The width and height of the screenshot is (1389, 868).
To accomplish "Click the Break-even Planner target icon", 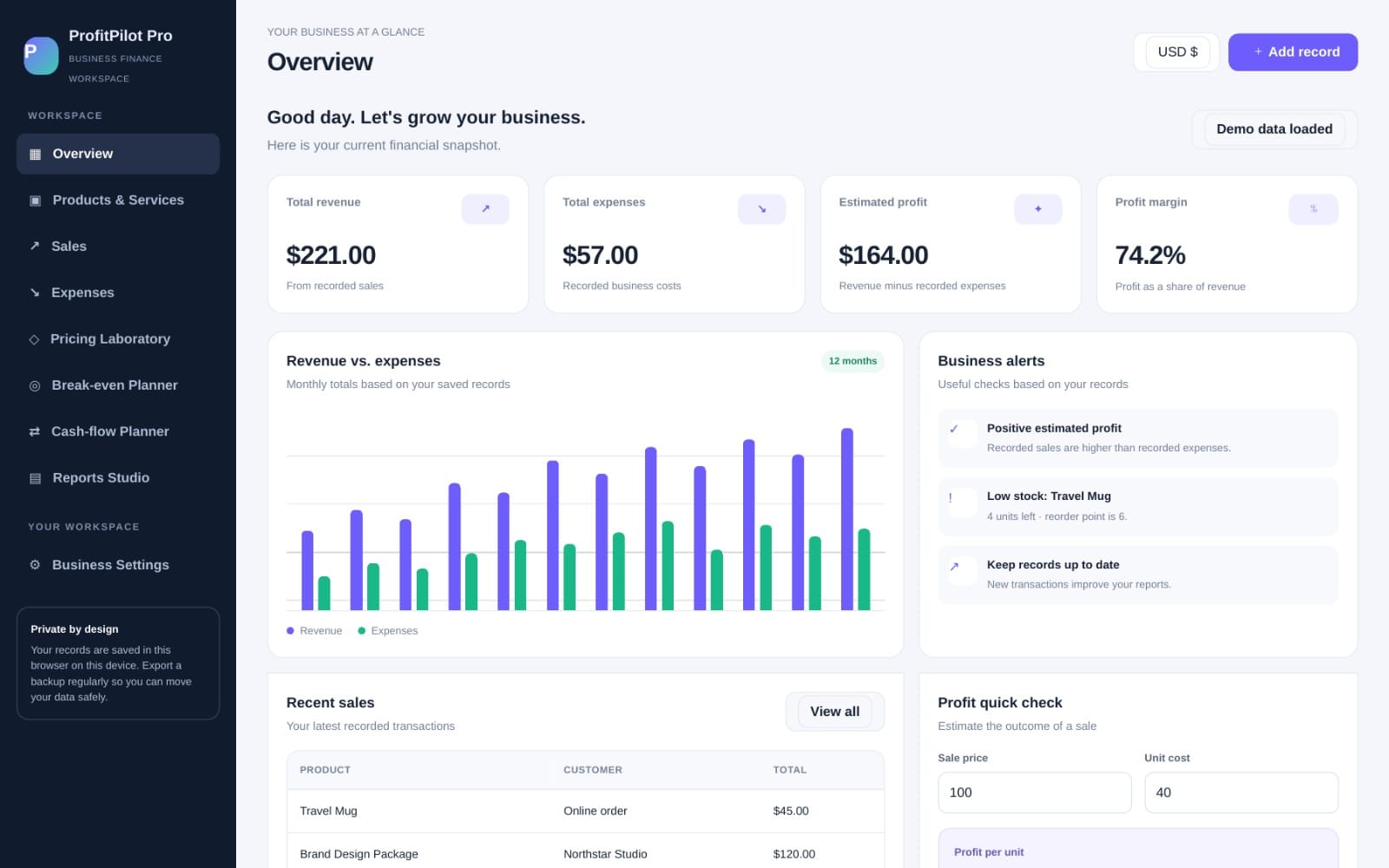I will click(35, 385).
